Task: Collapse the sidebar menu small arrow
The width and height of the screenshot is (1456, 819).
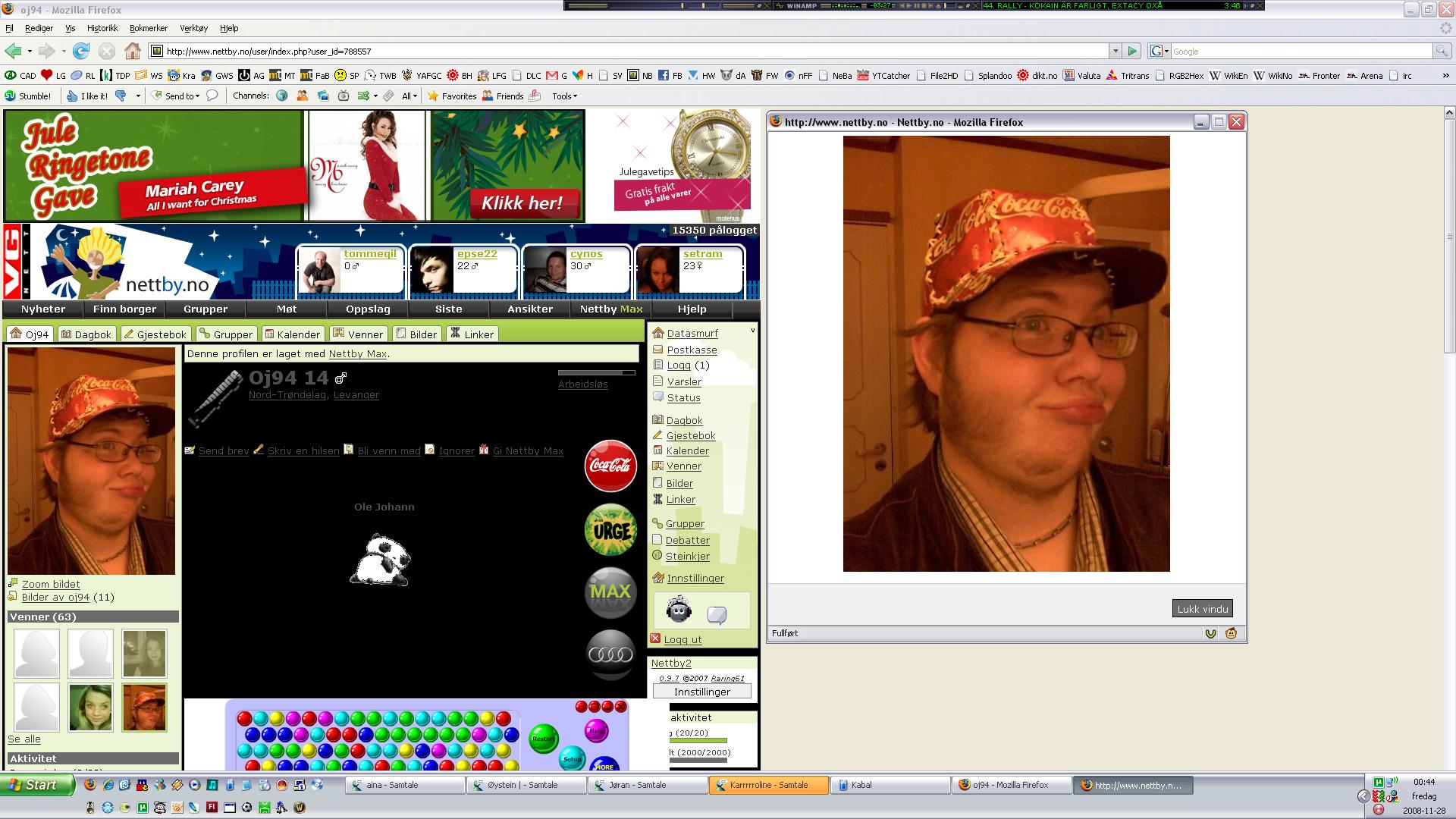Action: pos(752,331)
